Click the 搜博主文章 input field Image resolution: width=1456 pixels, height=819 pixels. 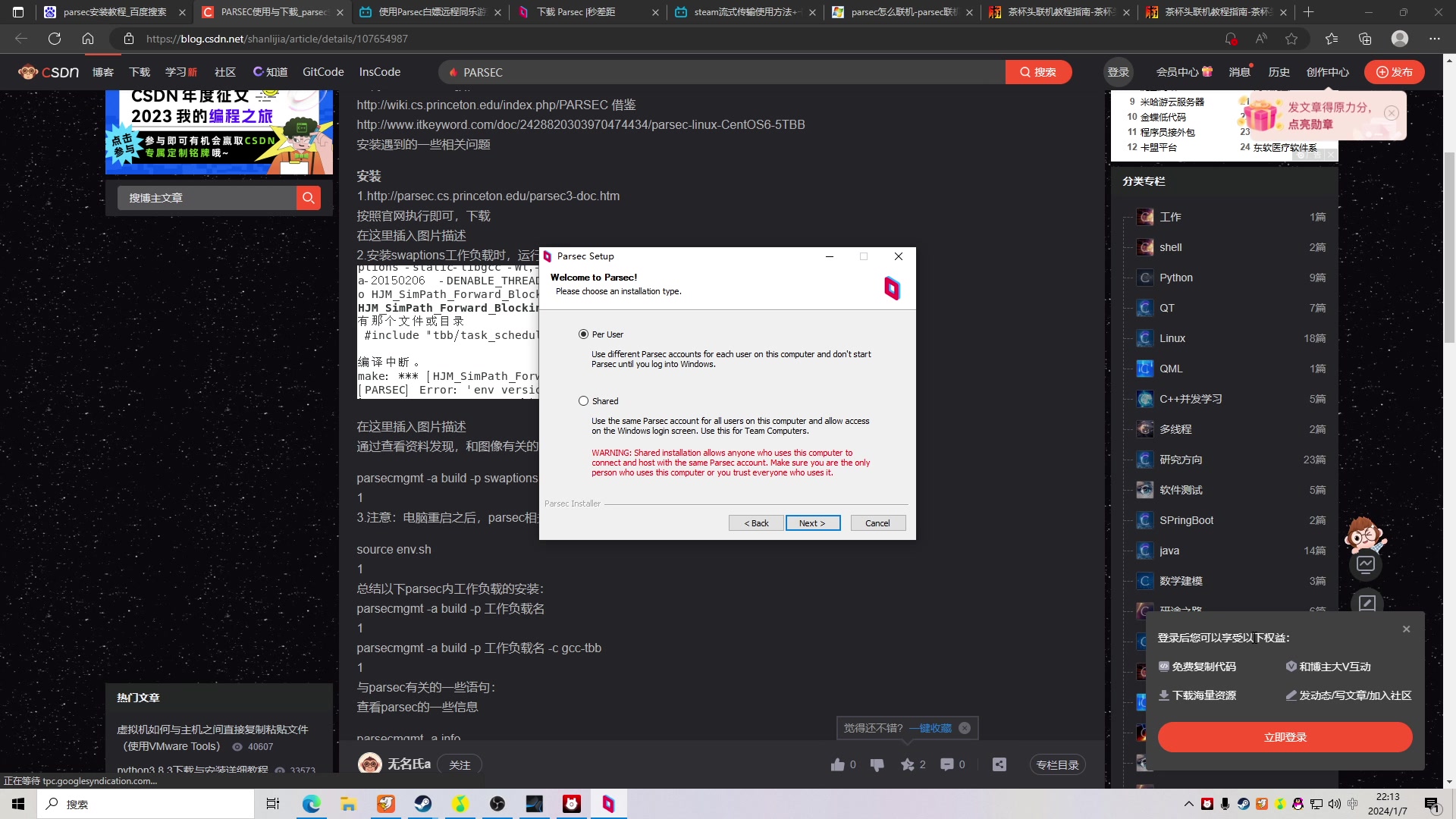point(206,198)
